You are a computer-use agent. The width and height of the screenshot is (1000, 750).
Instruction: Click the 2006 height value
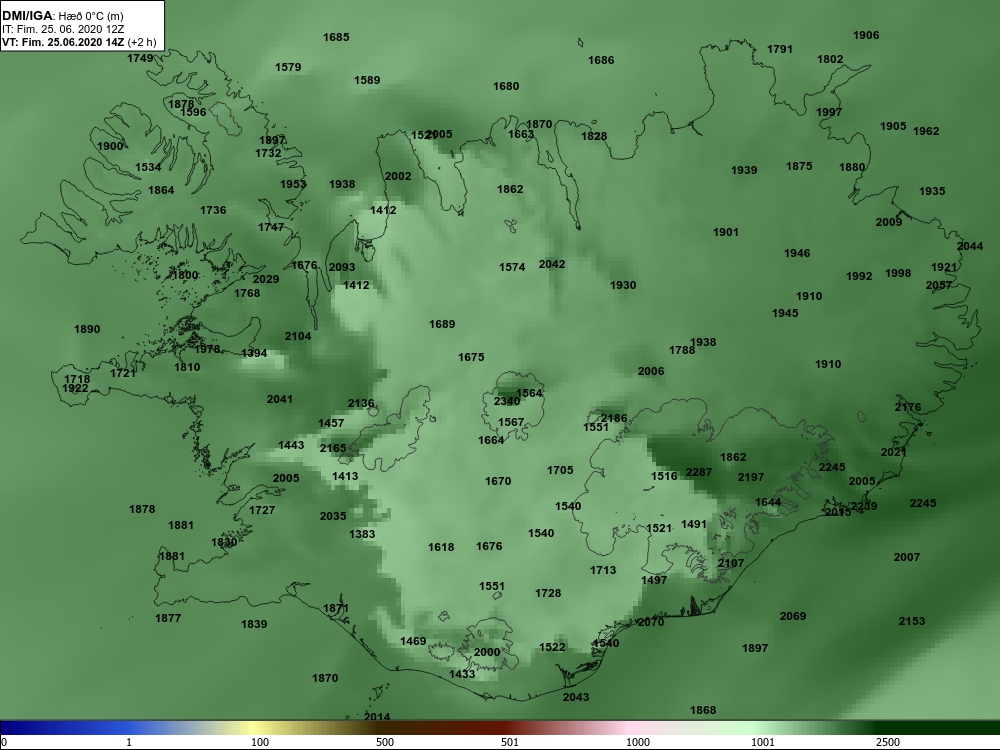651,371
